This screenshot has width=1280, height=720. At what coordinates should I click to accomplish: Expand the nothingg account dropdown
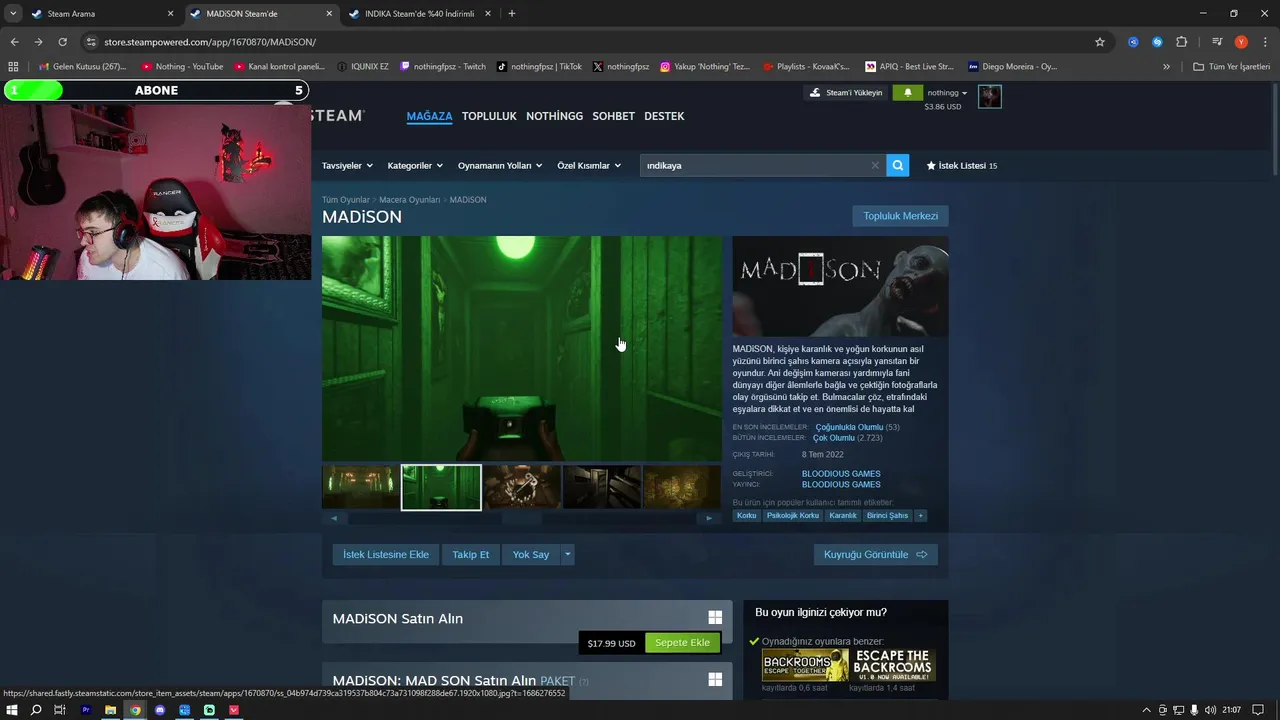tap(948, 93)
